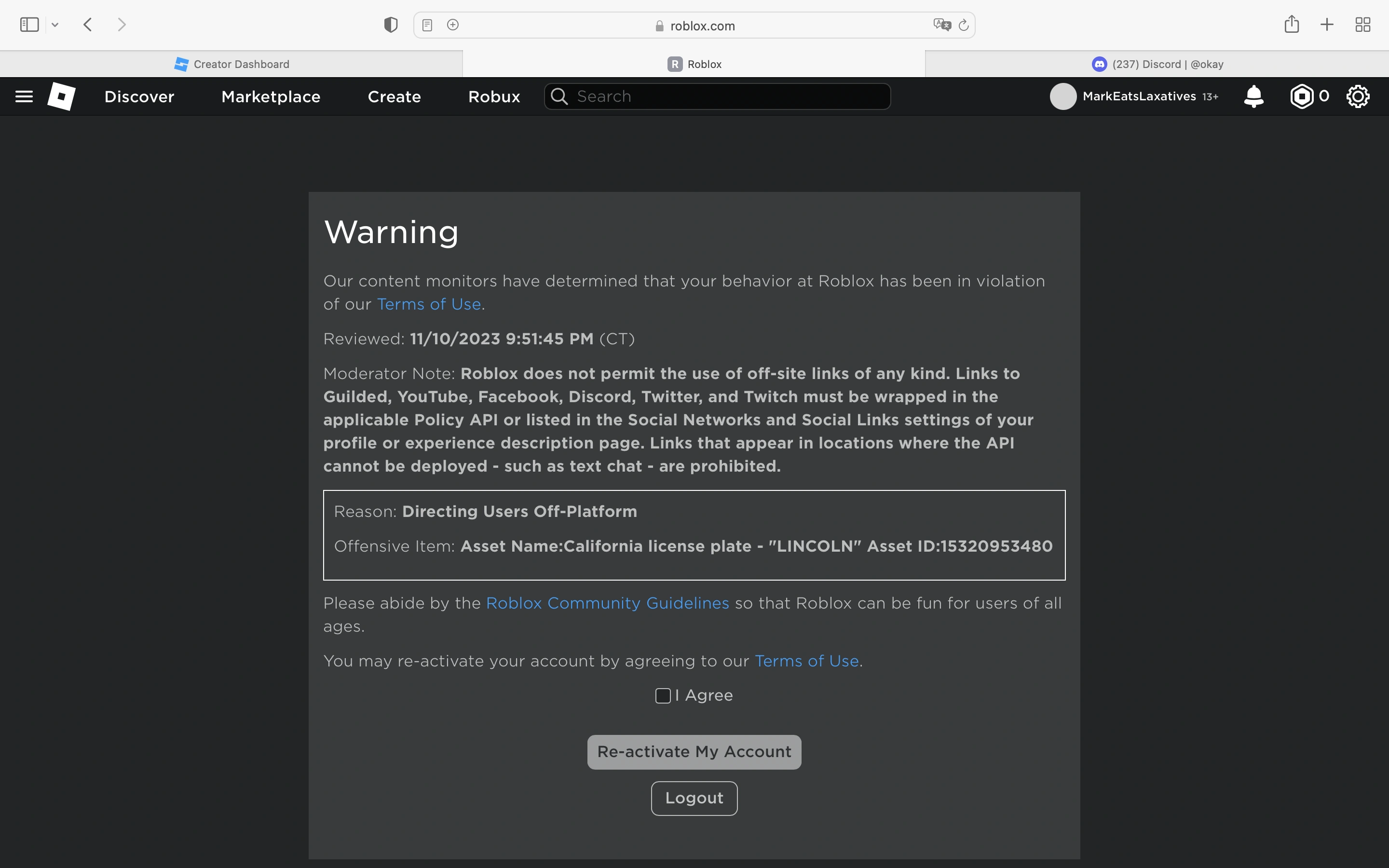Open Marketplace from the navigation bar
Viewport: 1389px width, 868px height.
point(271,96)
